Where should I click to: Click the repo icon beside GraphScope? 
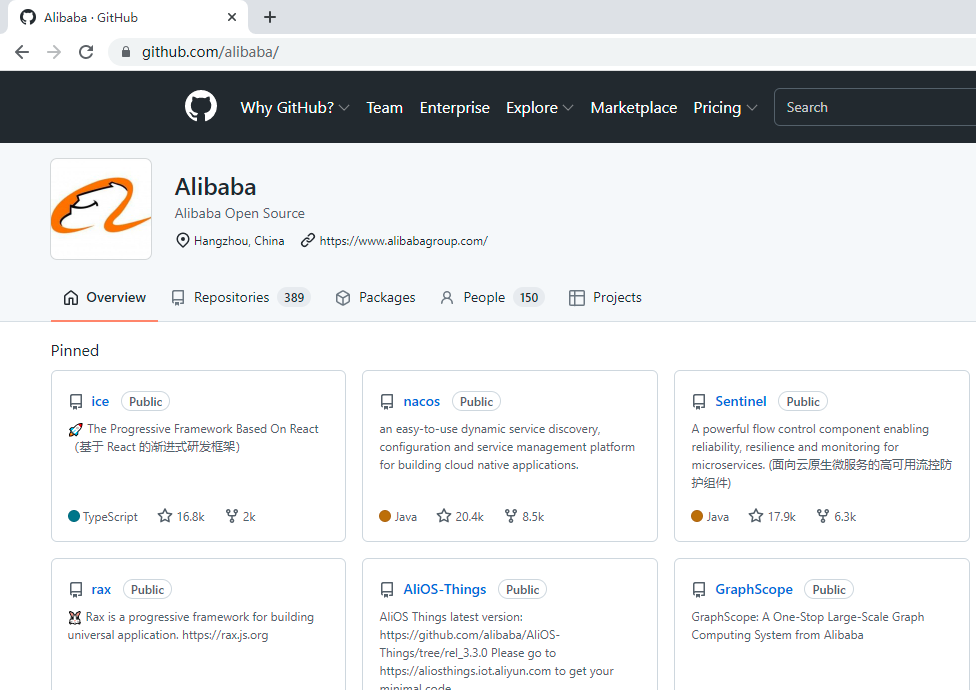pyautogui.click(x=699, y=590)
